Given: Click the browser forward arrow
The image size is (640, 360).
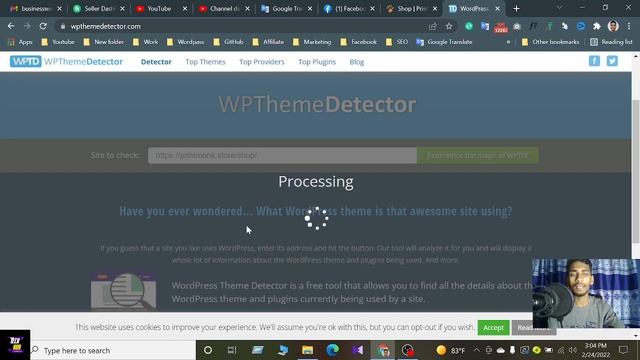Looking at the screenshot, I should [27, 26].
